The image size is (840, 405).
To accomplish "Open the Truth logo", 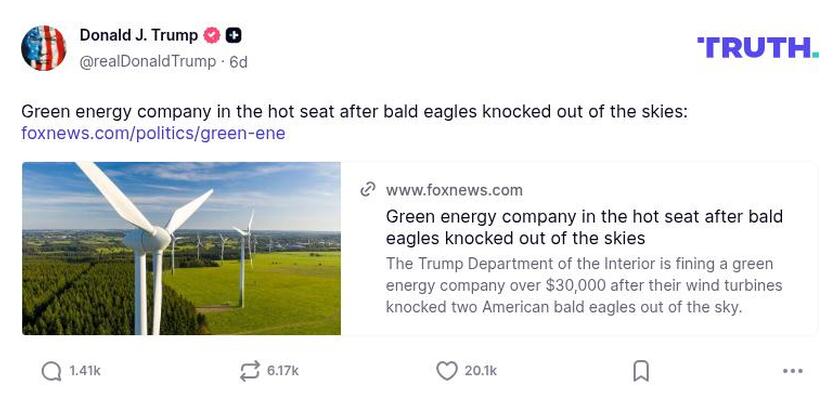I will pyautogui.click(x=757, y=47).
